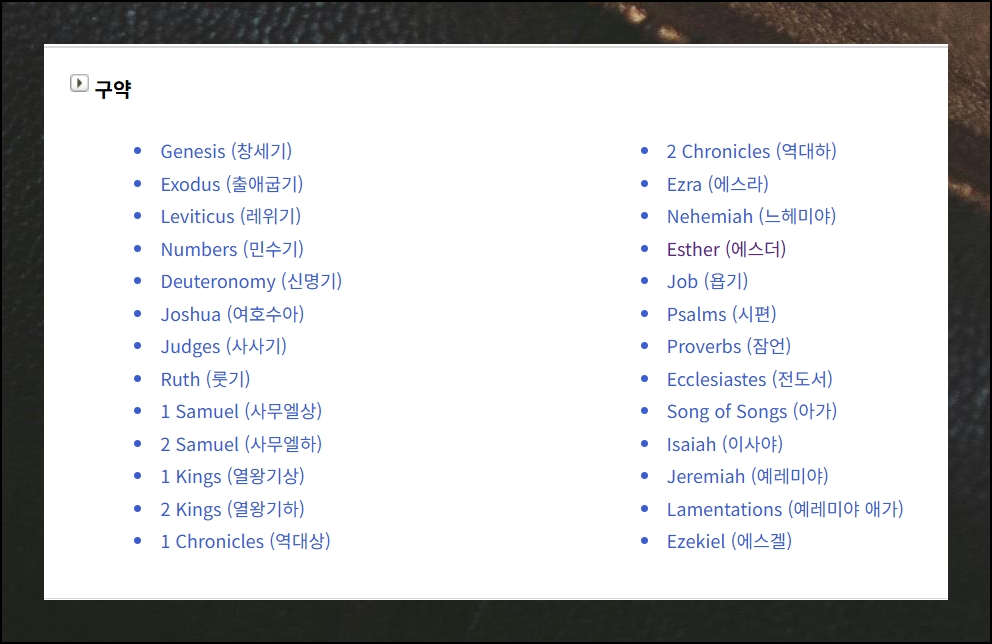
Task: Open the Jeremiah (예레미야) link
Action: (x=747, y=476)
